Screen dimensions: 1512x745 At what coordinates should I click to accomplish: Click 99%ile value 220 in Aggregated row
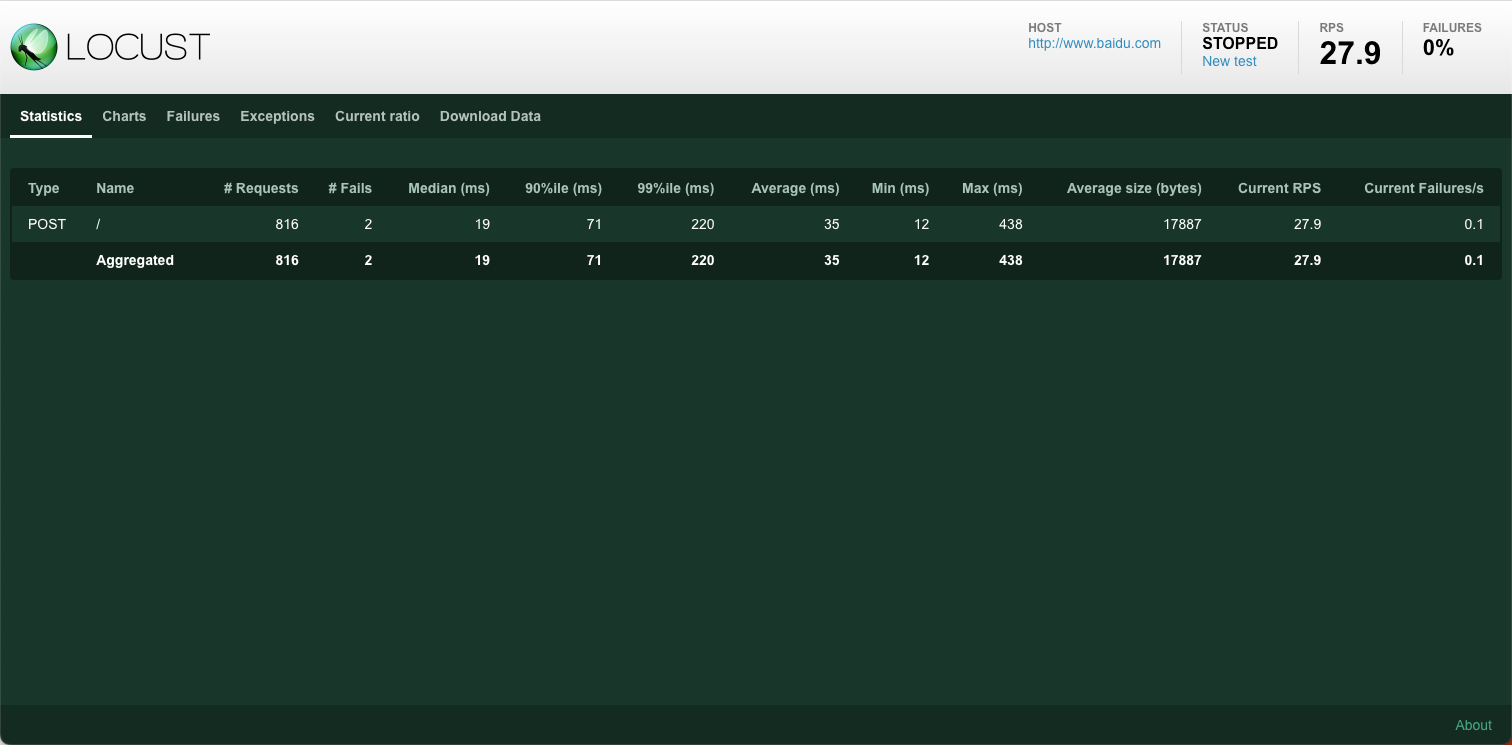703,260
